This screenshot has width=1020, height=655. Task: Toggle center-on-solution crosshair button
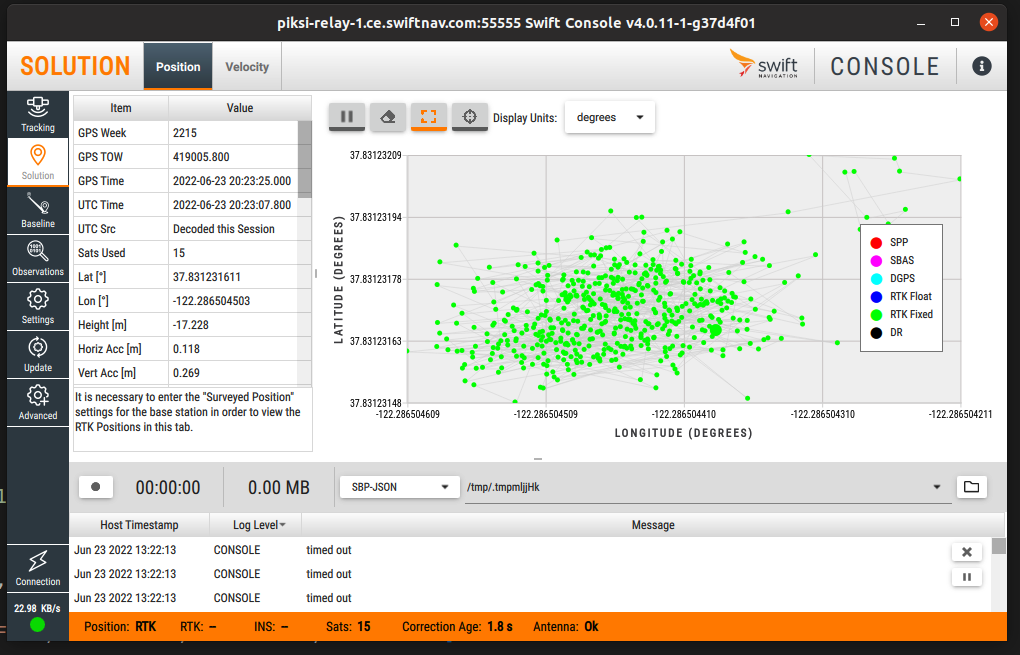click(x=470, y=116)
